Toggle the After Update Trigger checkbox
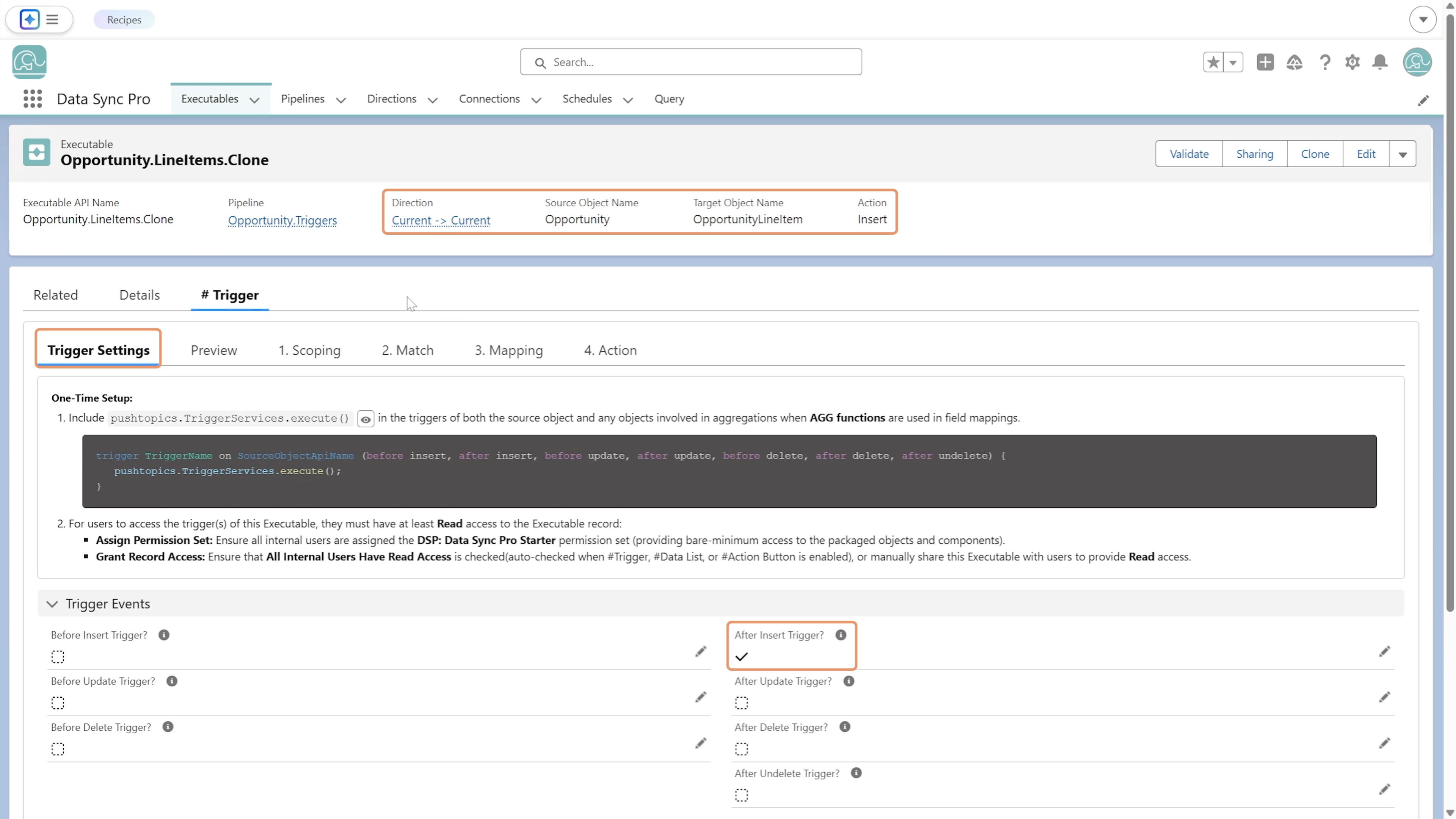 pyautogui.click(x=742, y=703)
